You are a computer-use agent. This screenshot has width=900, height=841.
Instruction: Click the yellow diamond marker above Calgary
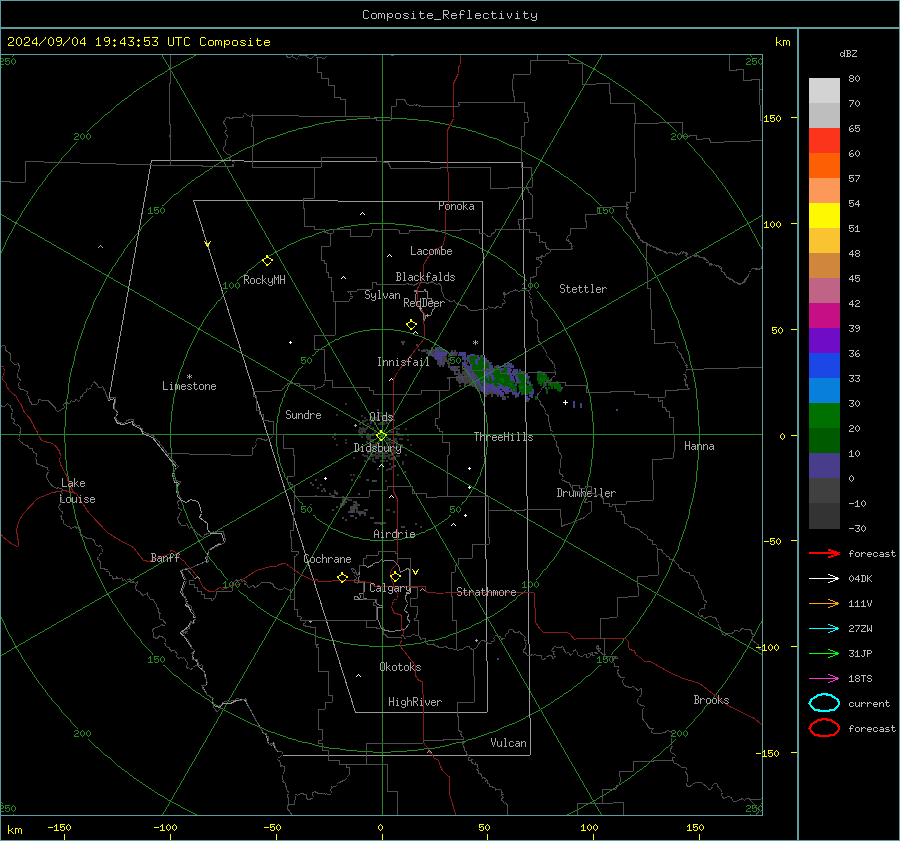[395, 576]
